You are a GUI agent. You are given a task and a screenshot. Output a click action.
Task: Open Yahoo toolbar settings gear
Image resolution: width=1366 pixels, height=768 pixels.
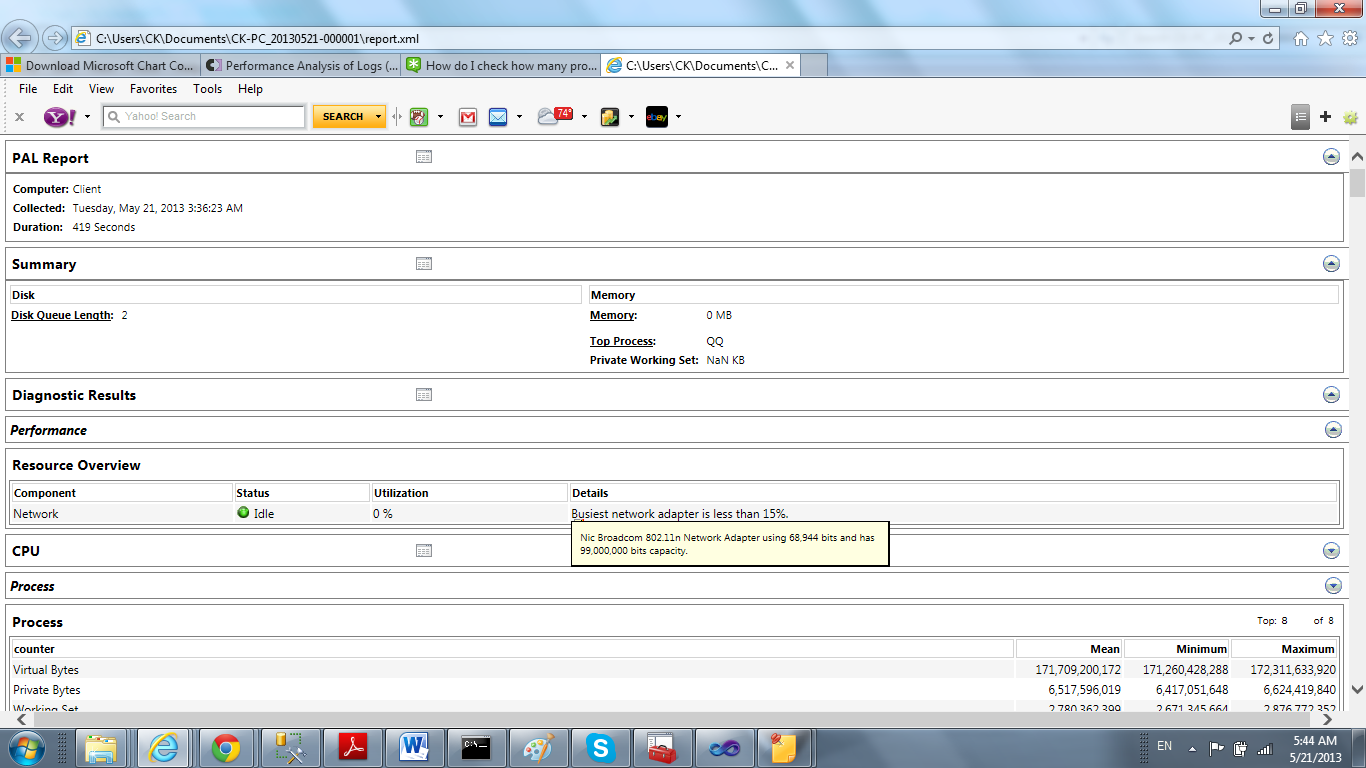pyautogui.click(x=1350, y=116)
